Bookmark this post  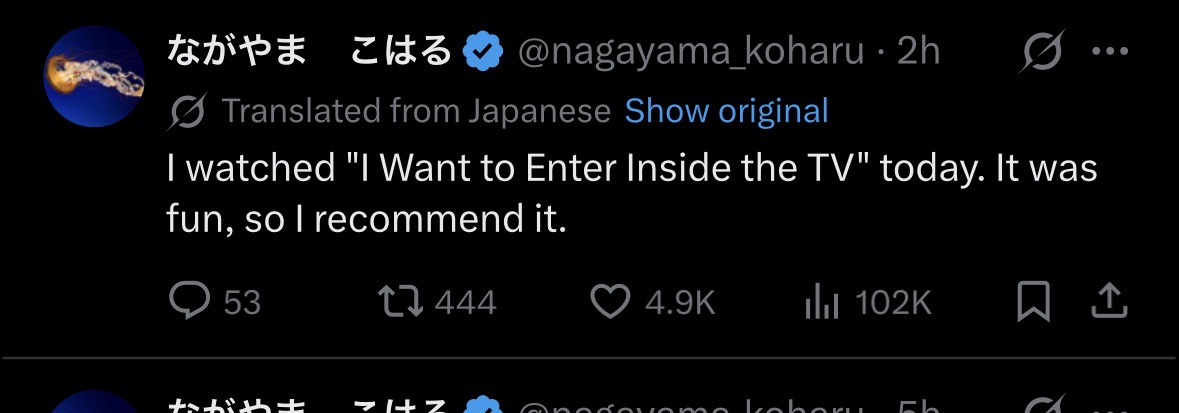tap(1033, 302)
